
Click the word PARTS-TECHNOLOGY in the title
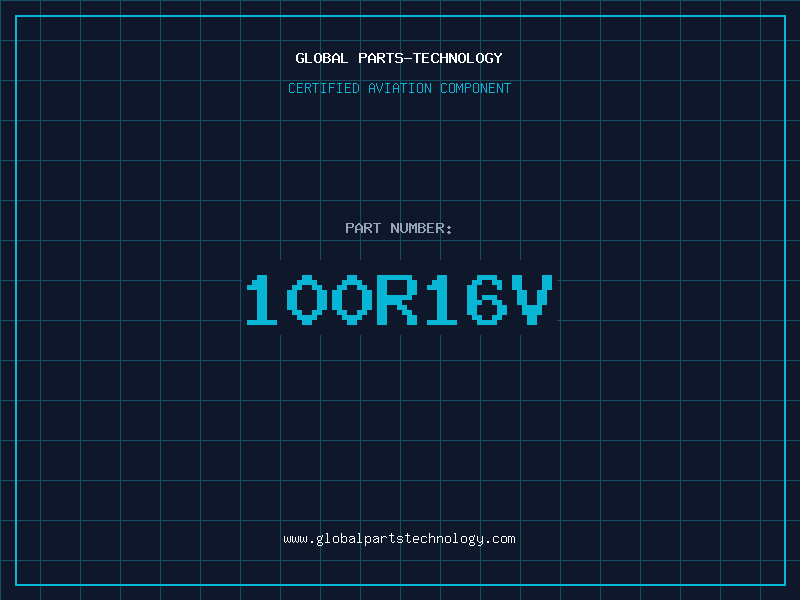(431, 58)
